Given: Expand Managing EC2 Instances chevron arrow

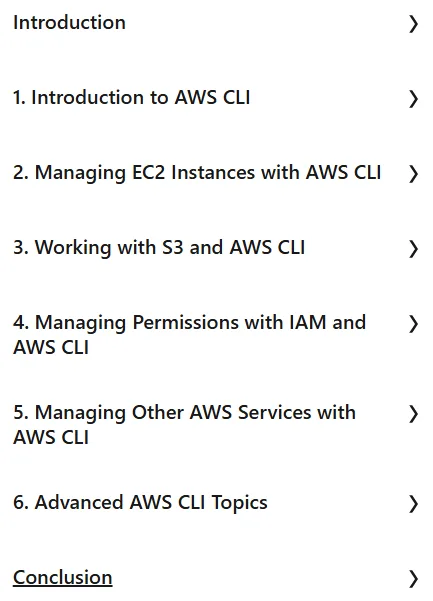Looking at the screenshot, I should click(413, 174).
